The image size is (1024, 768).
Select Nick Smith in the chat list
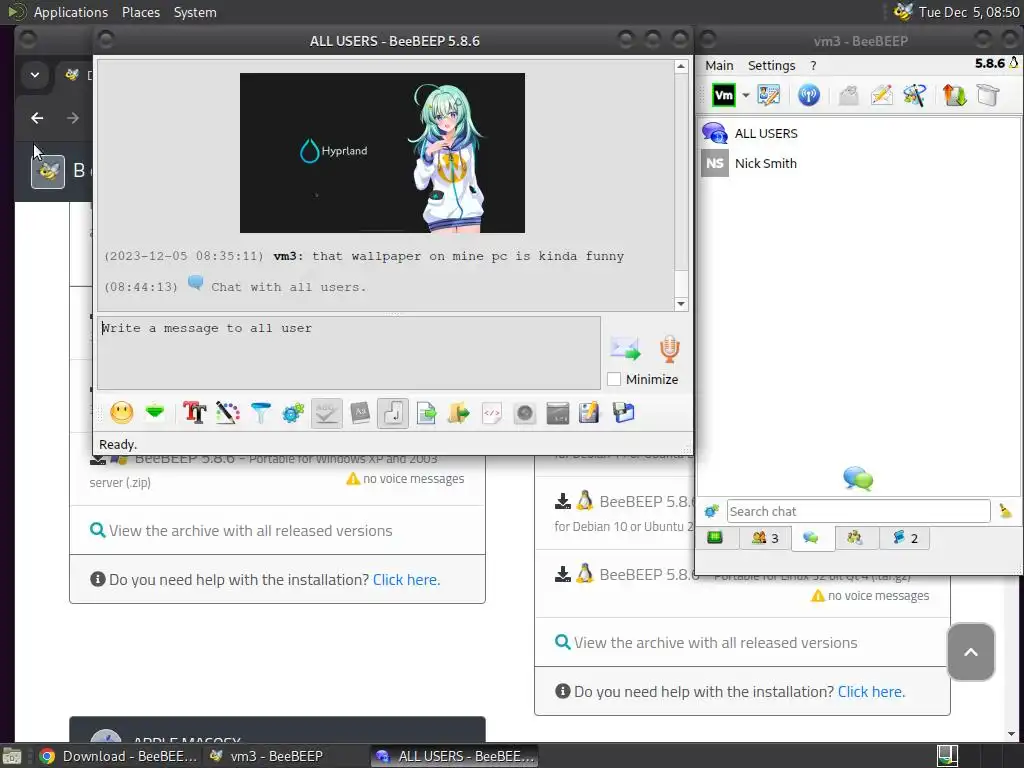(858, 163)
